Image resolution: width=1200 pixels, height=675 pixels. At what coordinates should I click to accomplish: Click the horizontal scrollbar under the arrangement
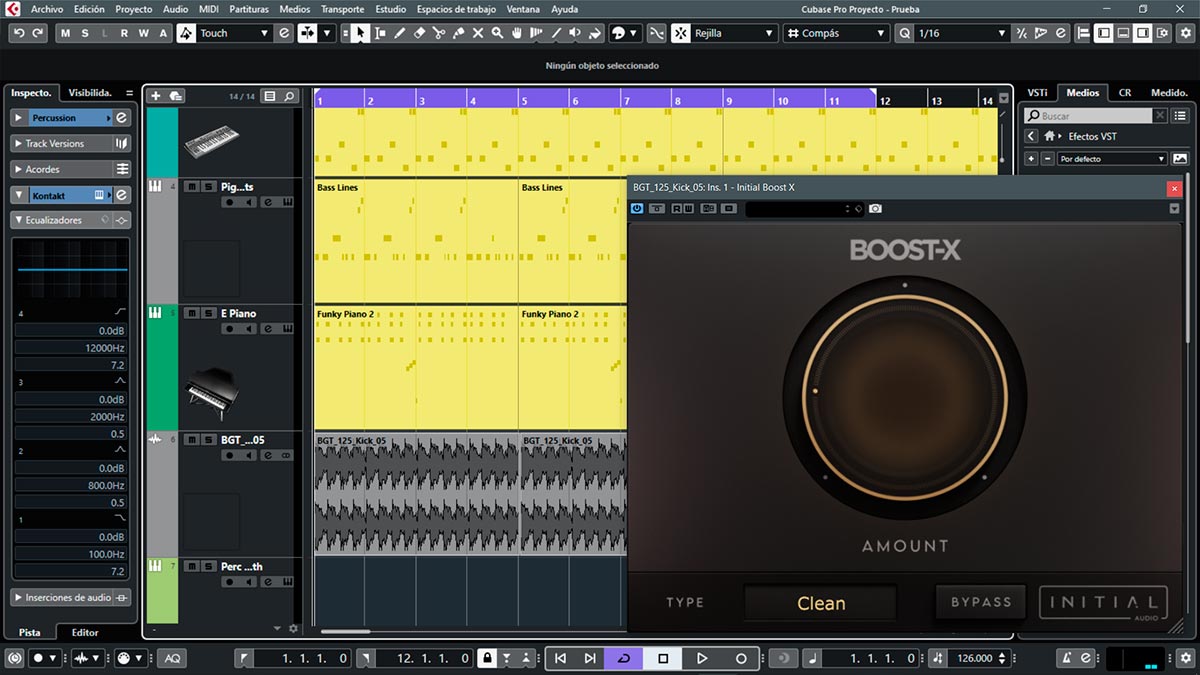[345, 631]
